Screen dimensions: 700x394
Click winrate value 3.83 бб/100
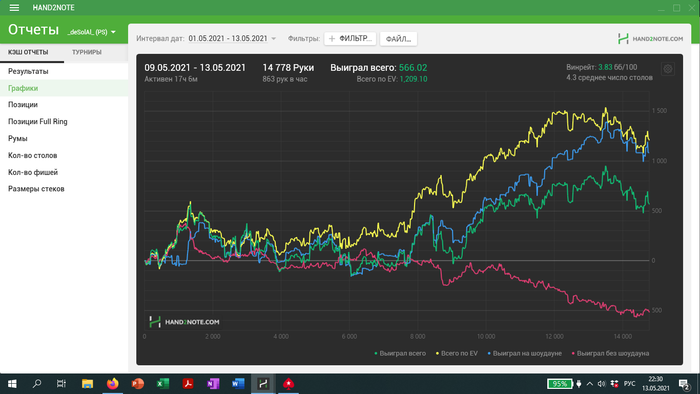[x=617, y=67]
